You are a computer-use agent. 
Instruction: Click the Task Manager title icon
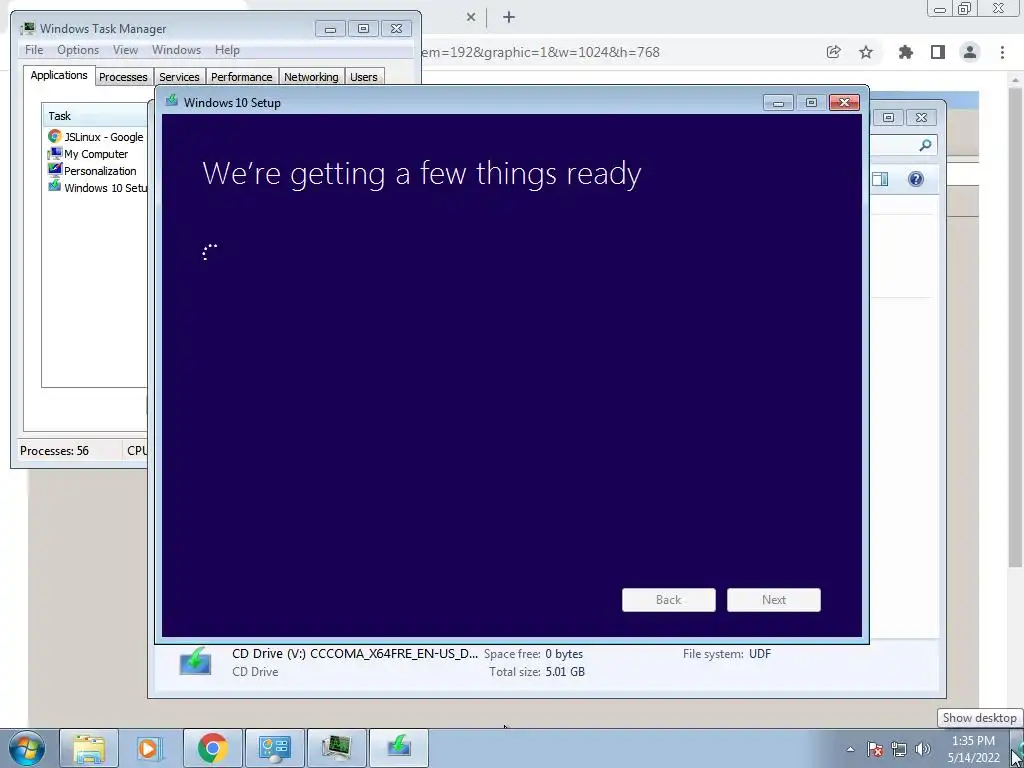[27, 28]
